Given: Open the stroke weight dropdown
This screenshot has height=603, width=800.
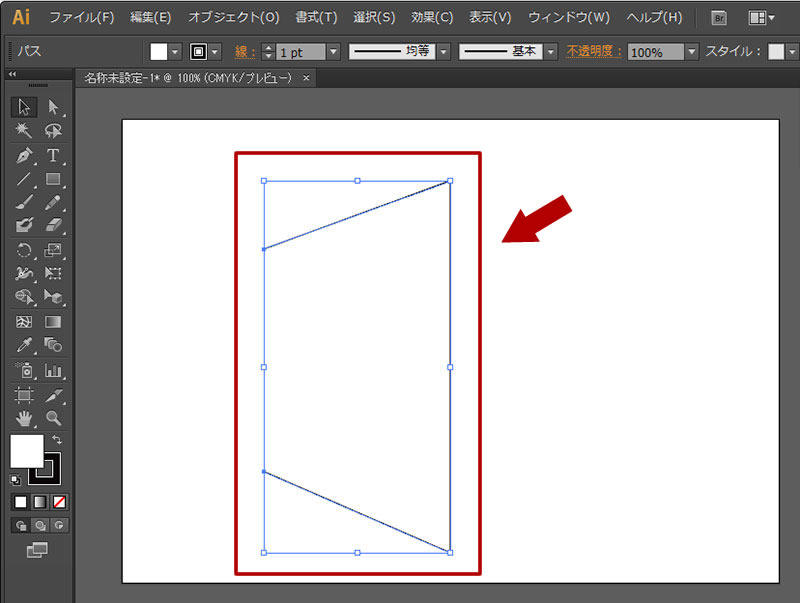Looking at the screenshot, I should 335,50.
